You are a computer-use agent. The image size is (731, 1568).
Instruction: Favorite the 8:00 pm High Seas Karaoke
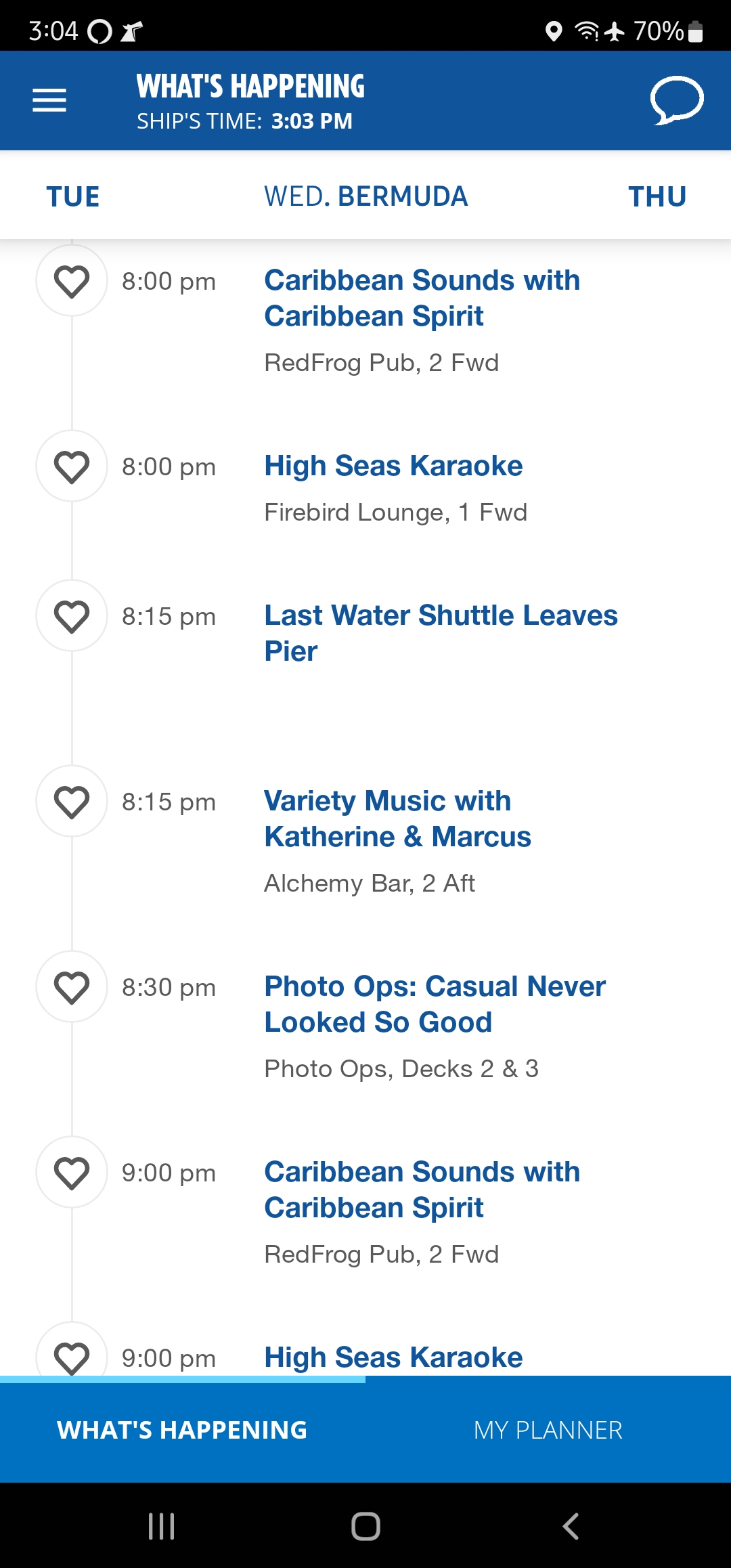[x=72, y=466]
